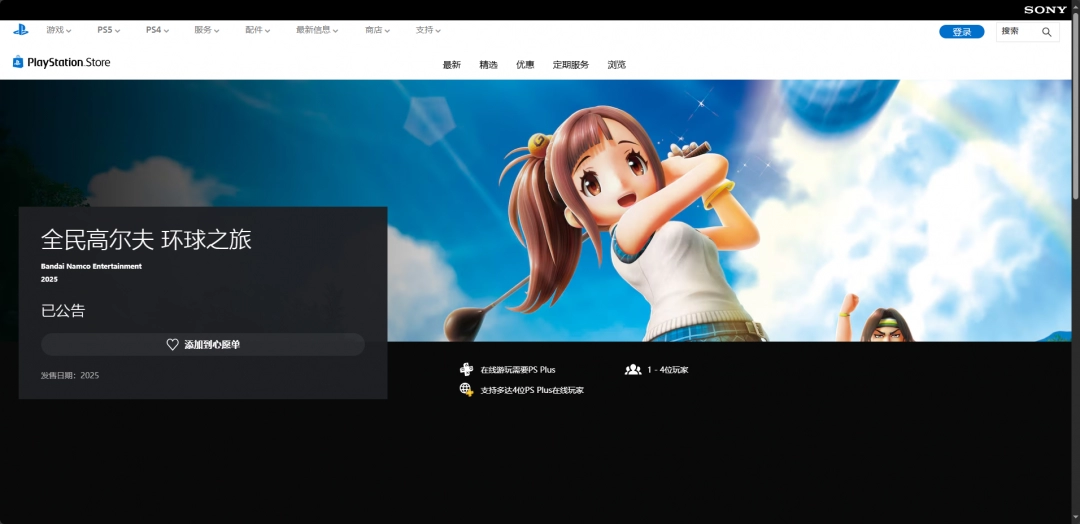
Task: Expand the 最新信息 dropdown menu
Action: 317,31
